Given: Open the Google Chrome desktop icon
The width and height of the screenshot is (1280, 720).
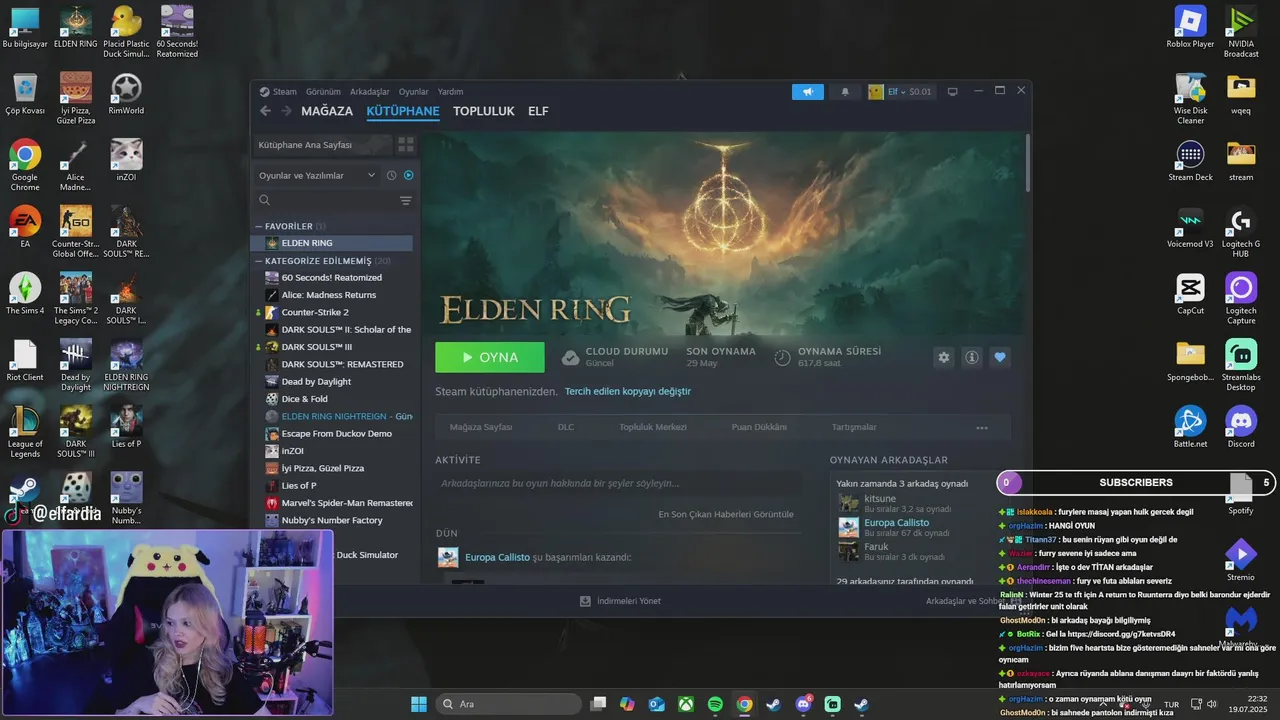Looking at the screenshot, I should (25, 166).
